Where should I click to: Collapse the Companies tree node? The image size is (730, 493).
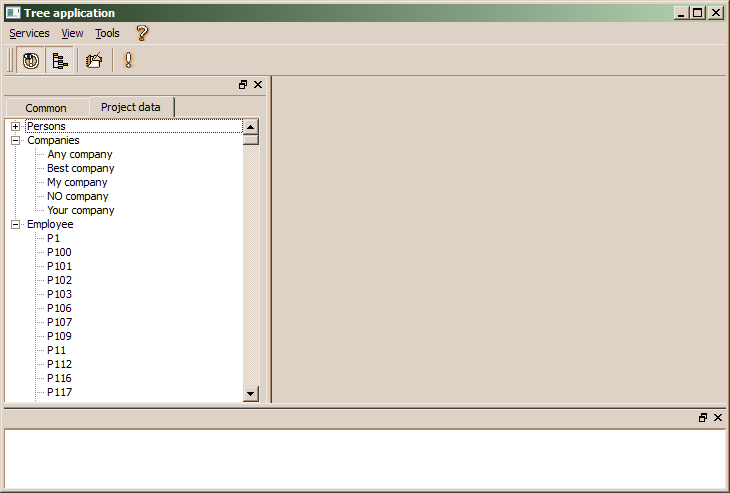(15, 141)
